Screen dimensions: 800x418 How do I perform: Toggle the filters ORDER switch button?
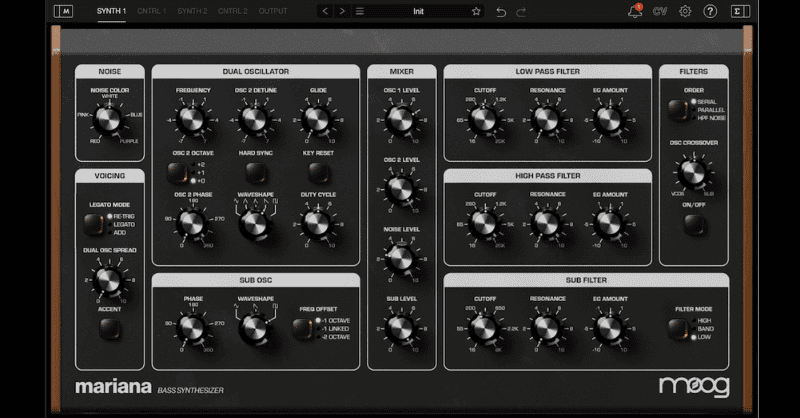(678, 109)
